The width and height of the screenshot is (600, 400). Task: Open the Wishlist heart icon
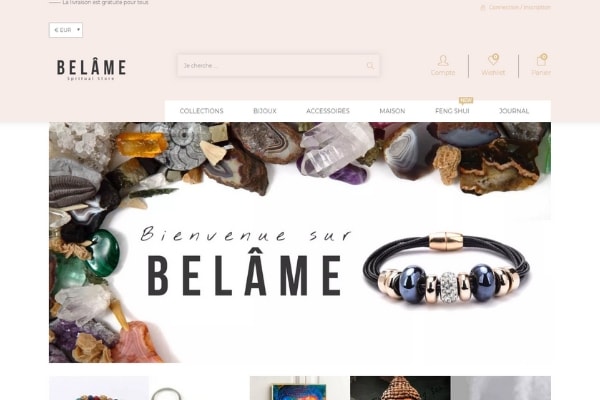click(x=493, y=60)
